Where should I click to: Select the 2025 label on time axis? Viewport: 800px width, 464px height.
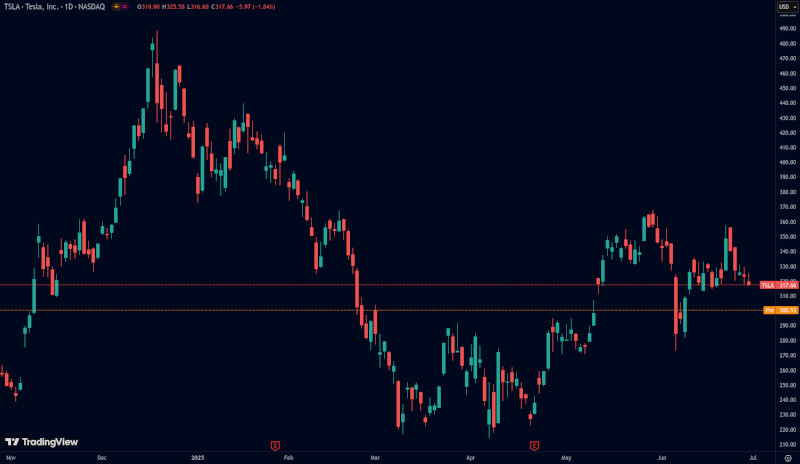coord(198,456)
